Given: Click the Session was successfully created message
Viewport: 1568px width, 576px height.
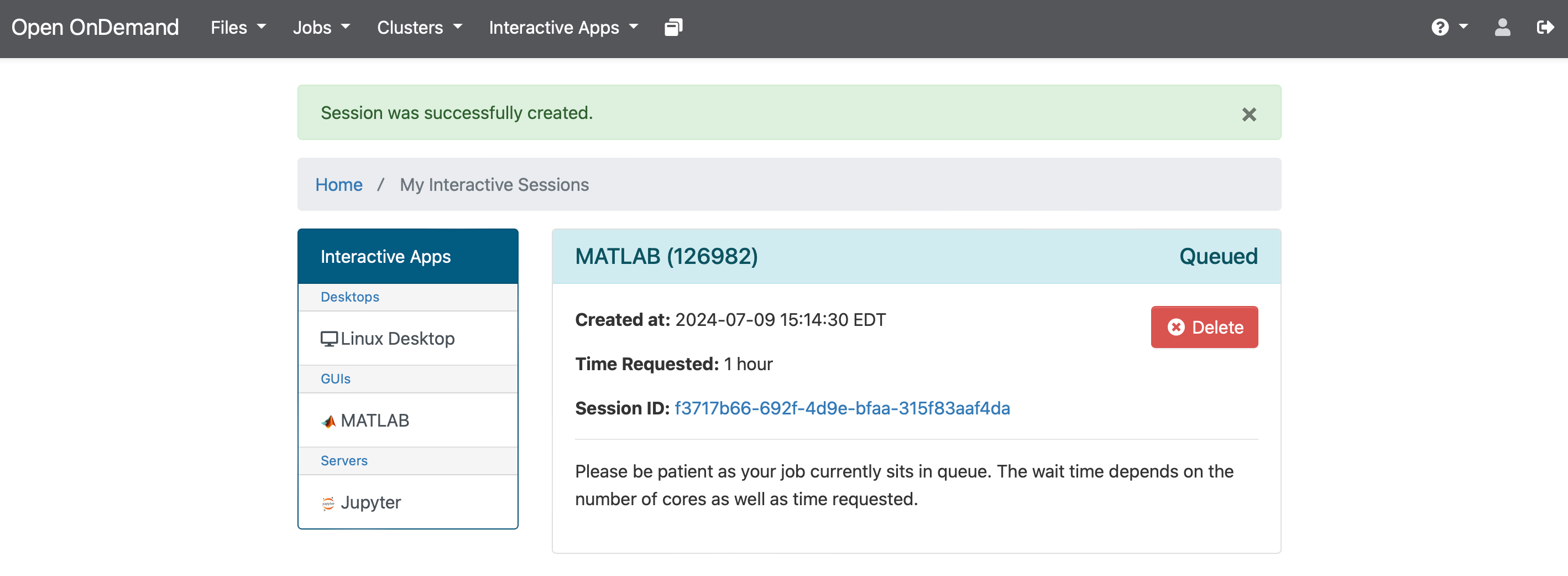Looking at the screenshot, I should (457, 113).
